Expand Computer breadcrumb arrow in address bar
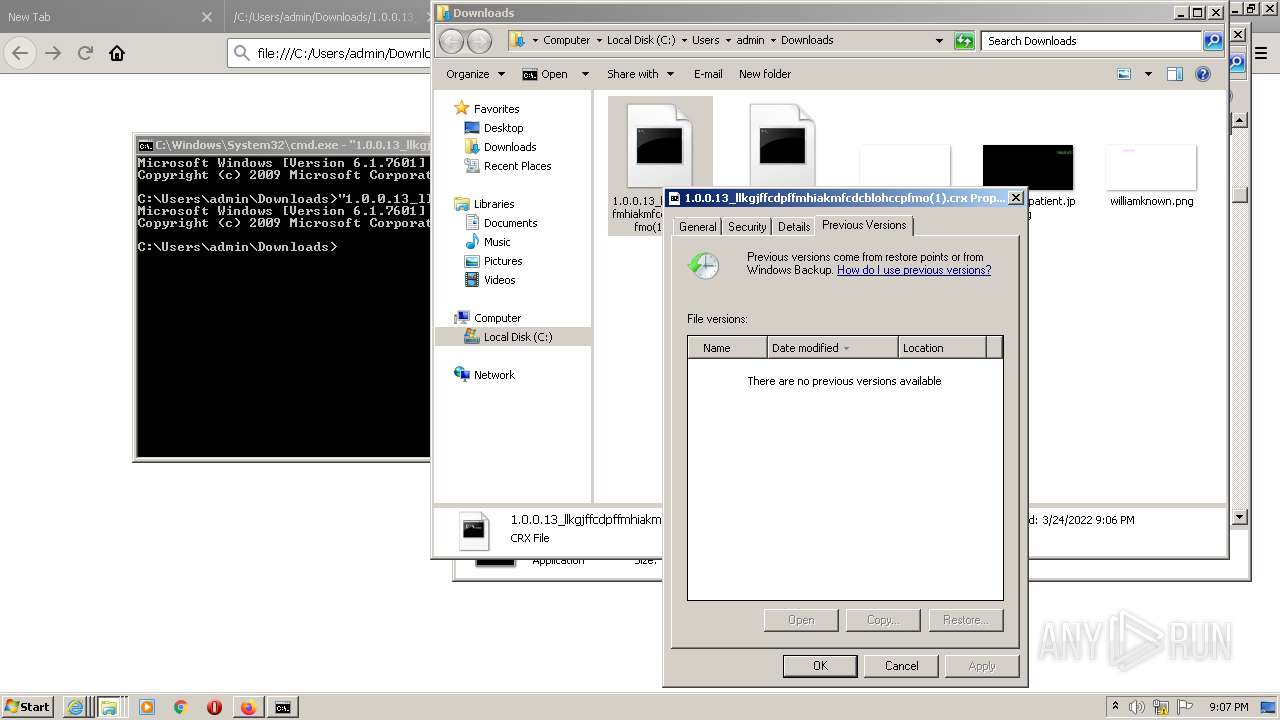Viewport: 1280px width, 720px height. pyautogui.click(x=598, y=41)
